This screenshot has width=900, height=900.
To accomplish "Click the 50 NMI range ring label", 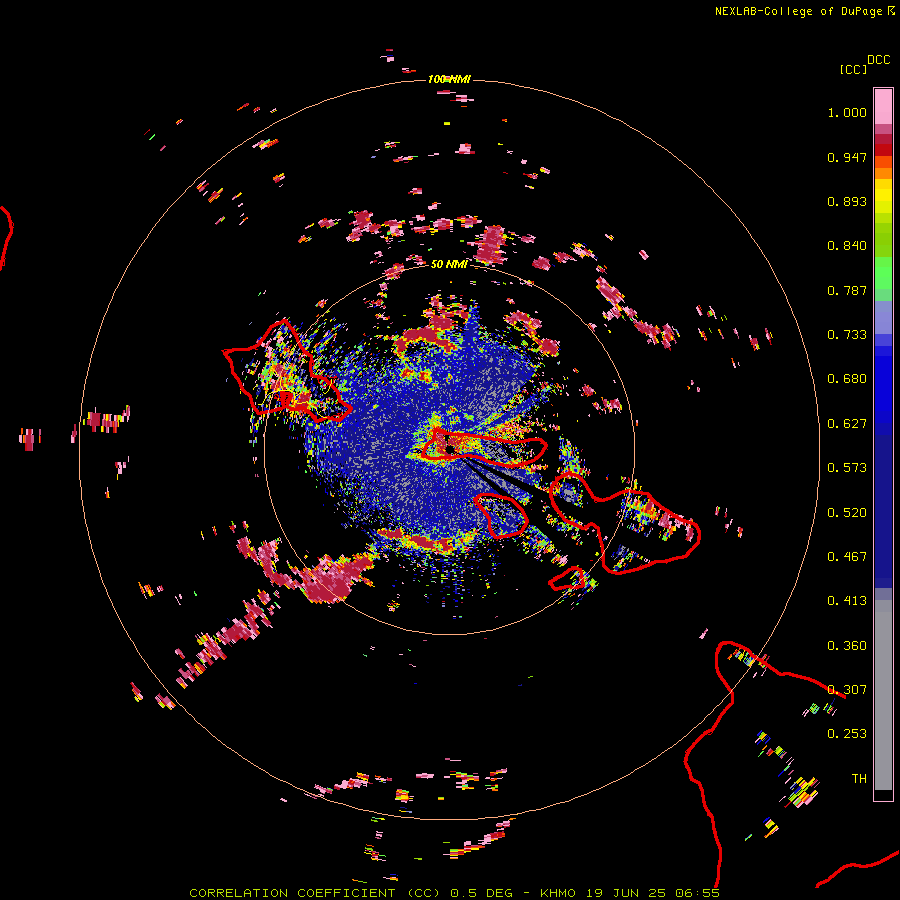I will click(x=449, y=264).
